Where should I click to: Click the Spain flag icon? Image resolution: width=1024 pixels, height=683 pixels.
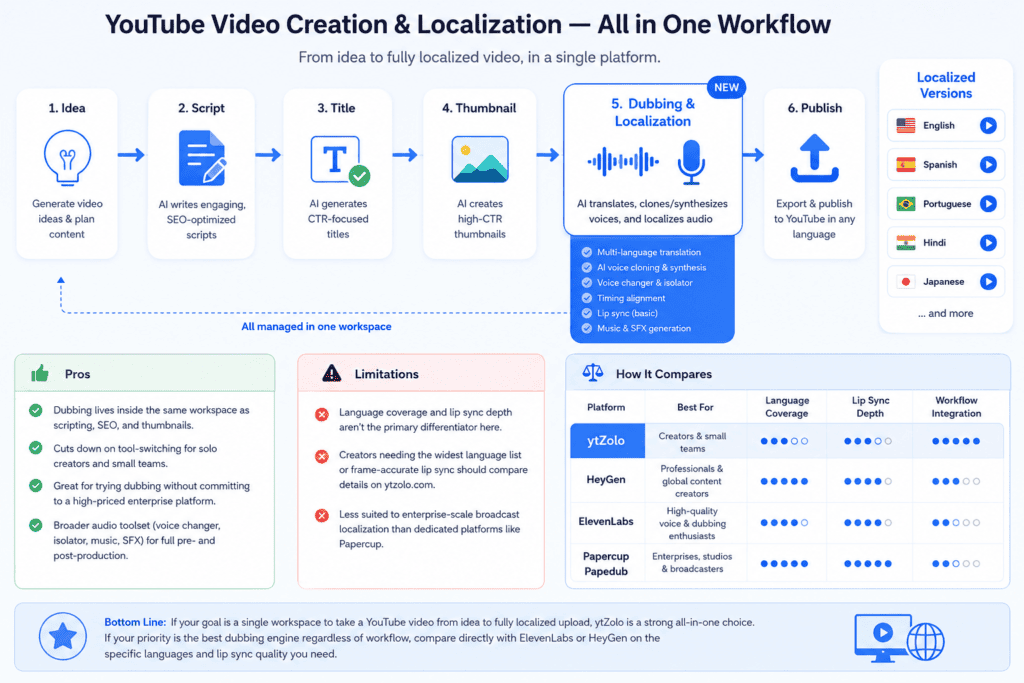click(x=906, y=165)
